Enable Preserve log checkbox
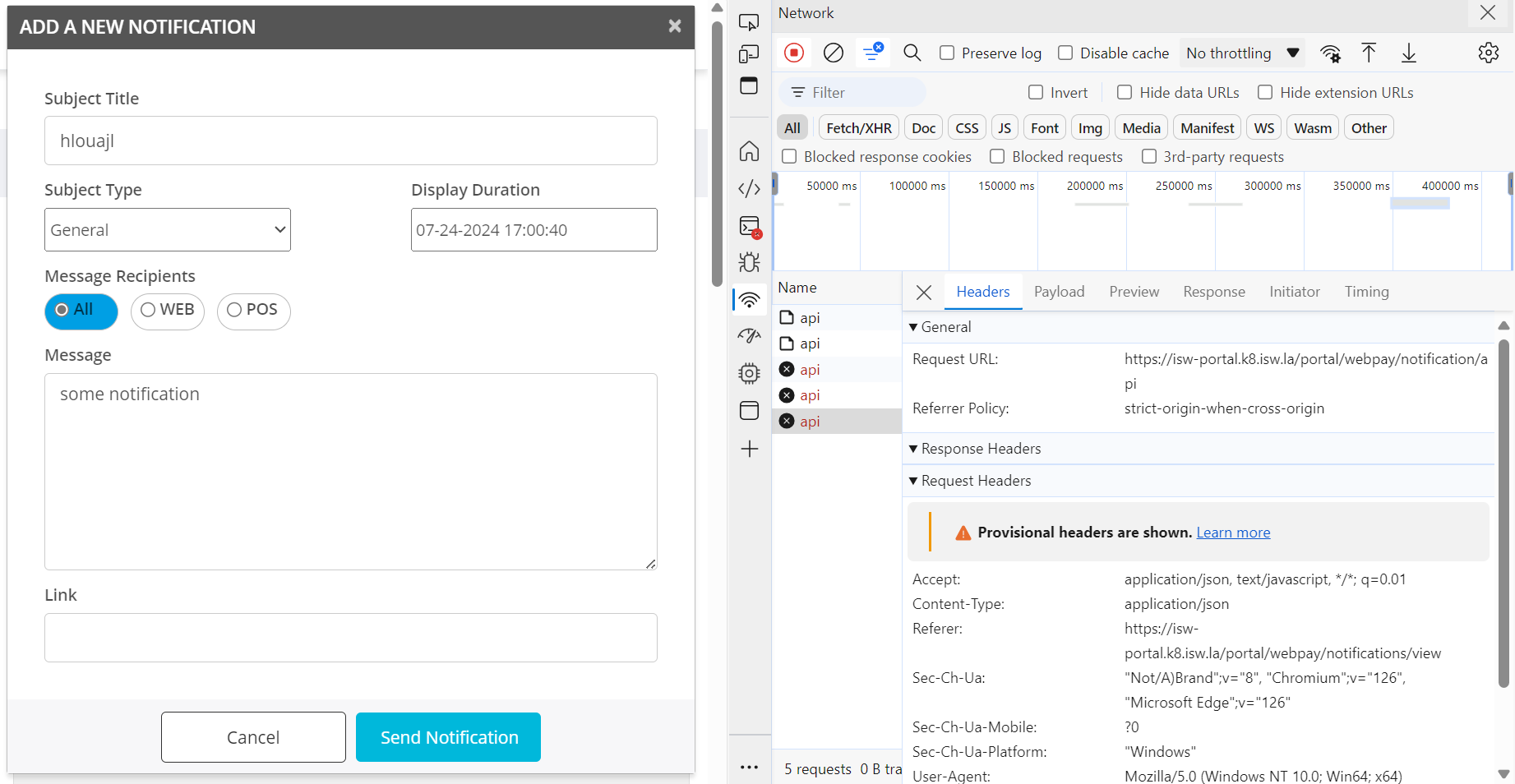The height and width of the screenshot is (784, 1515). coord(947,53)
